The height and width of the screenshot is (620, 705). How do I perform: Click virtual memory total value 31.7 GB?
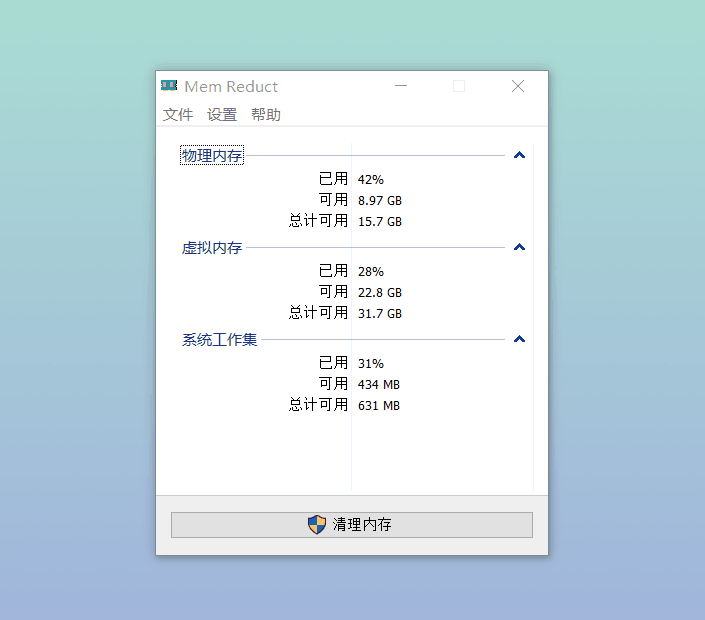pyautogui.click(x=380, y=313)
